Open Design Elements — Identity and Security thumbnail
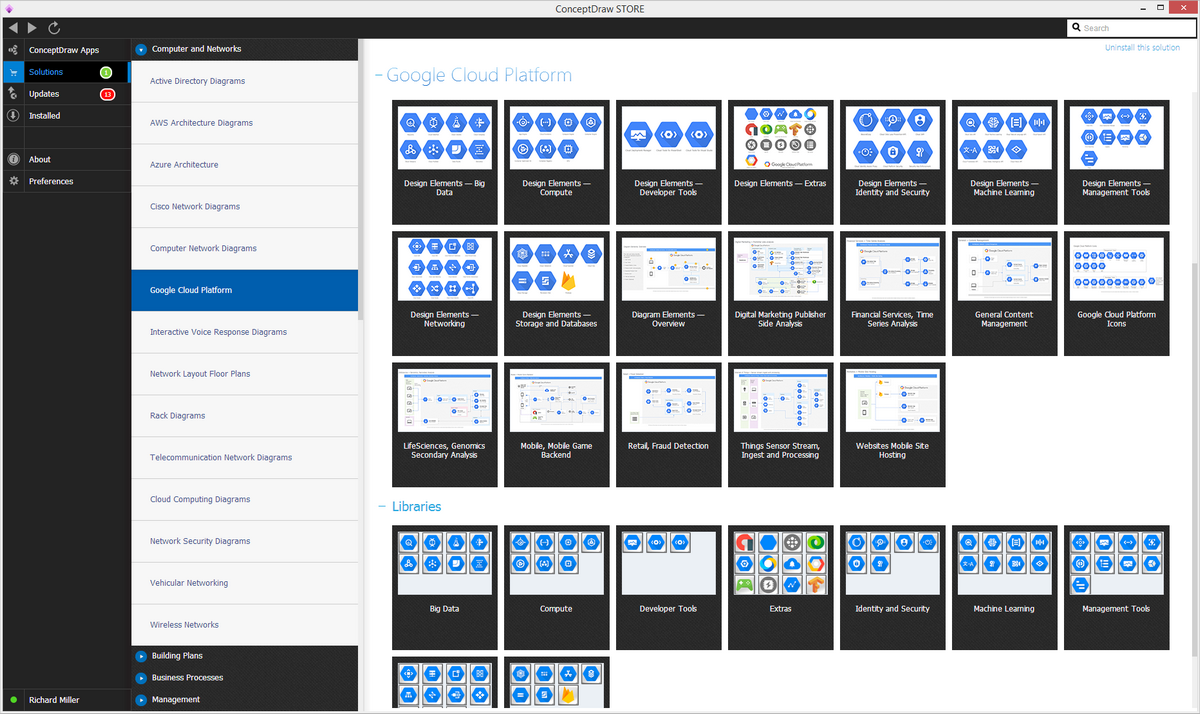 pos(893,162)
